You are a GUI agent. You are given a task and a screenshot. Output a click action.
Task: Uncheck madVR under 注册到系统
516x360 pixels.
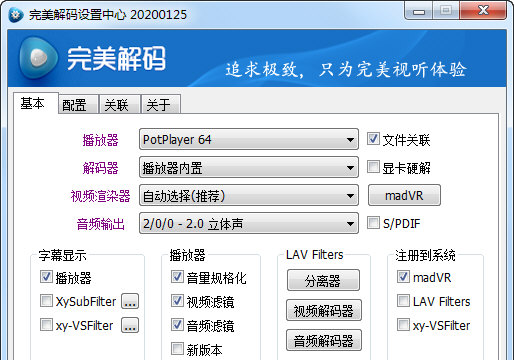click(x=403, y=277)
